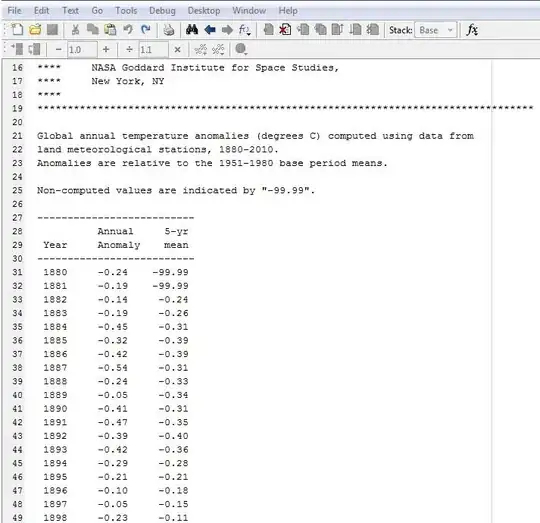Click the text 'New York, NY'
Image resolution: width=540 pixels, height=523 pixels.
[x=128, y=82]
